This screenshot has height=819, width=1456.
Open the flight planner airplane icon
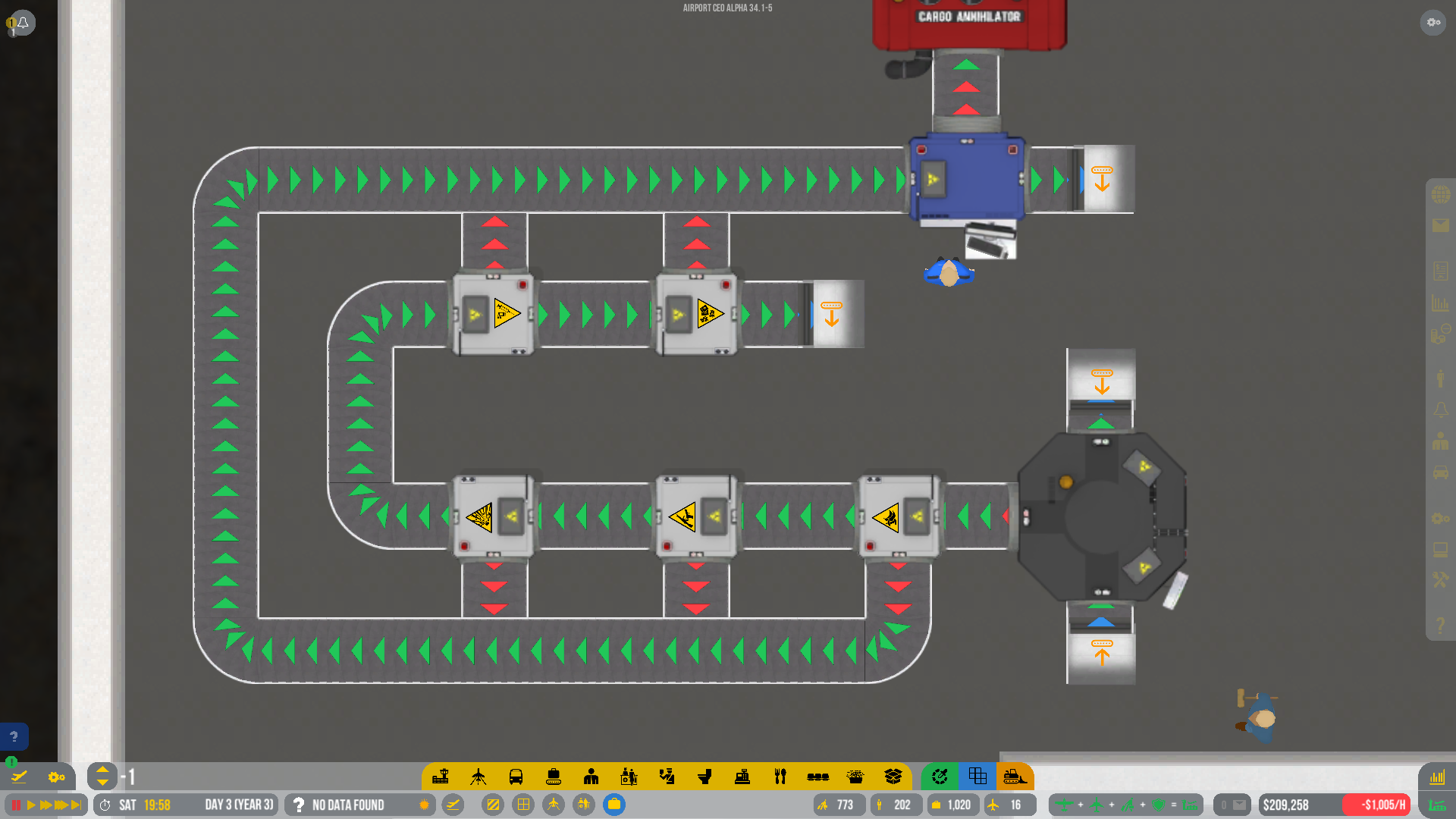(19, 777)
